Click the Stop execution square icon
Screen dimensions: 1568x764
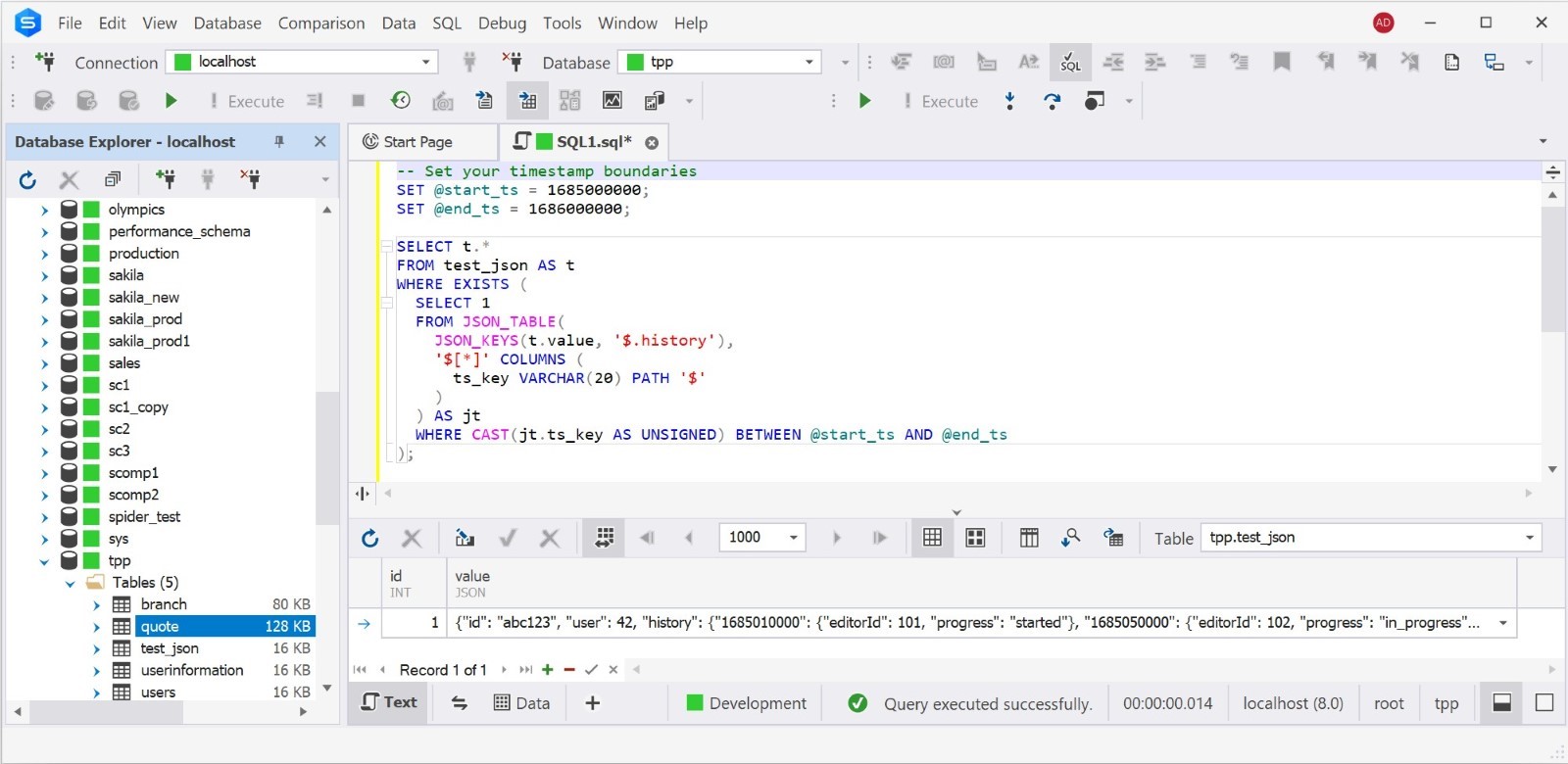[358, 100]
